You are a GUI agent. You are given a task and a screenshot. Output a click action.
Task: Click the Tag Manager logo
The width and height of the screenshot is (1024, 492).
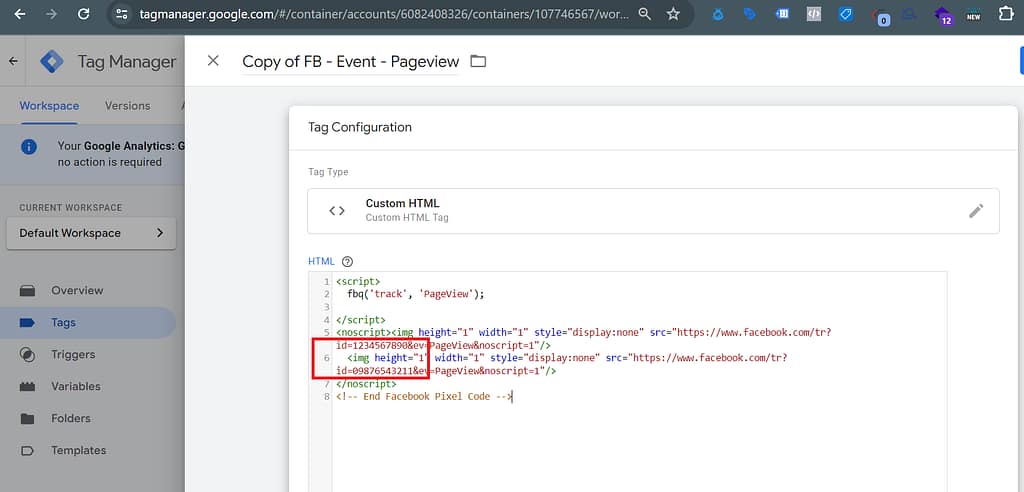[52, 61]
